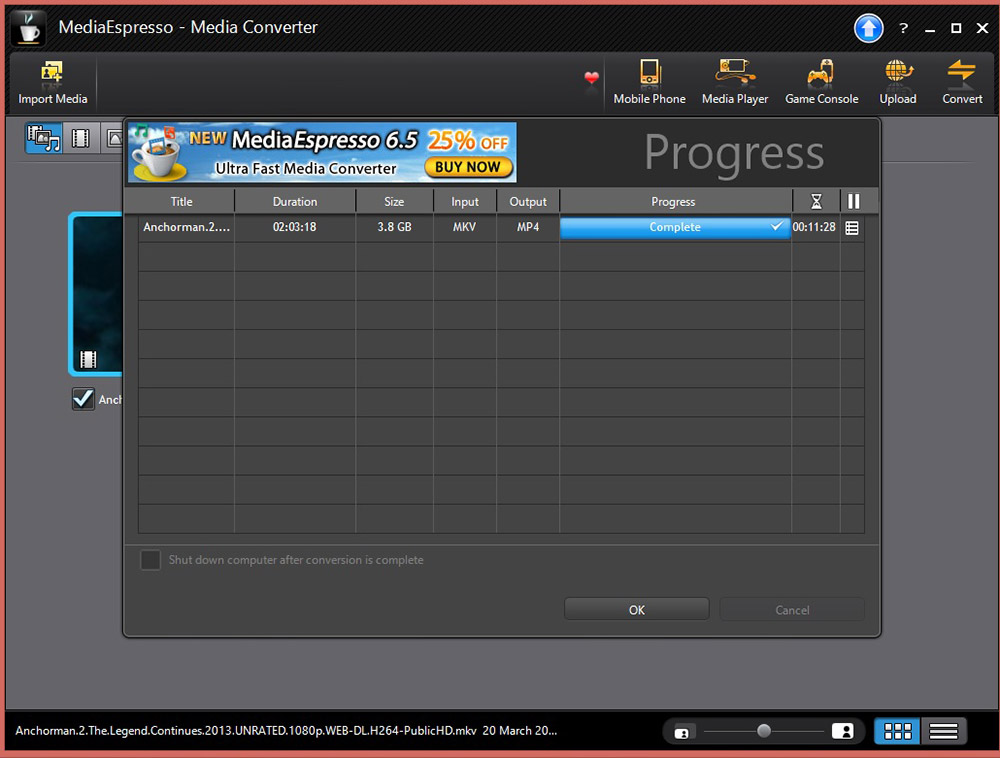The image size is (1000, 758).
Task: Click the Cancel button
Action: (x=792, y=609)
